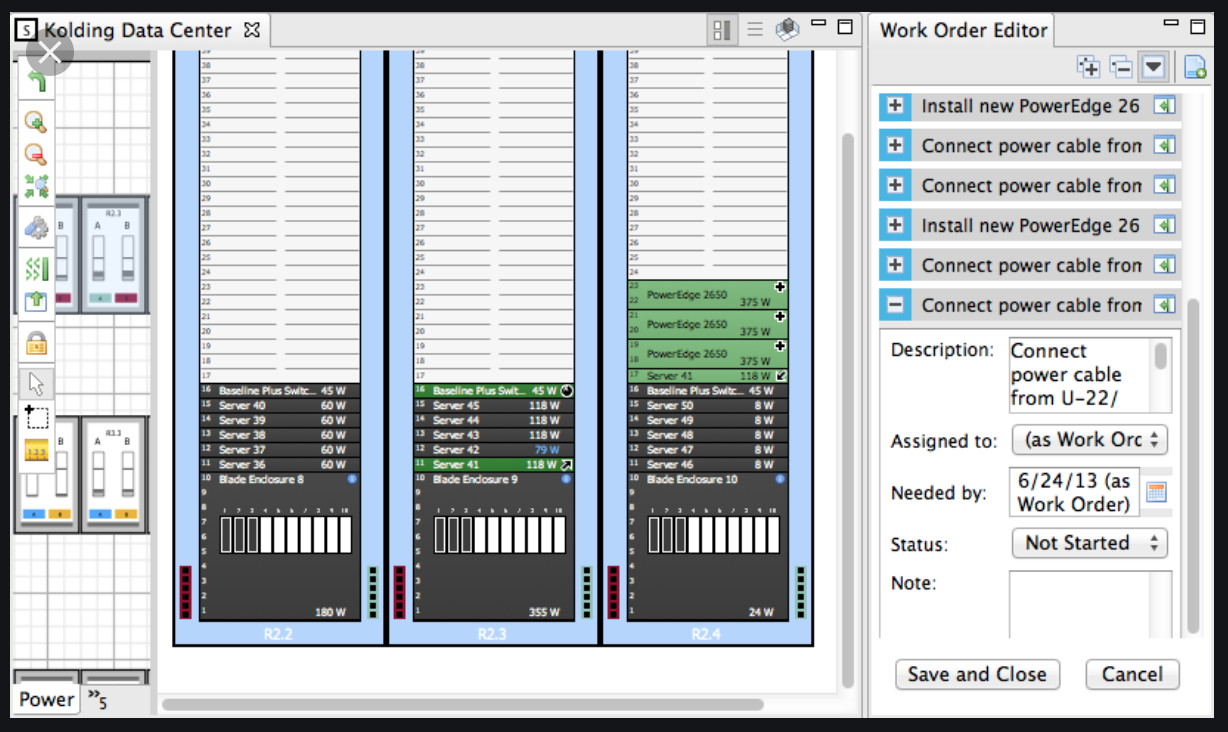Click the zoom out magnifier tool
1228x732 pixels.
(x=36, y=155)
